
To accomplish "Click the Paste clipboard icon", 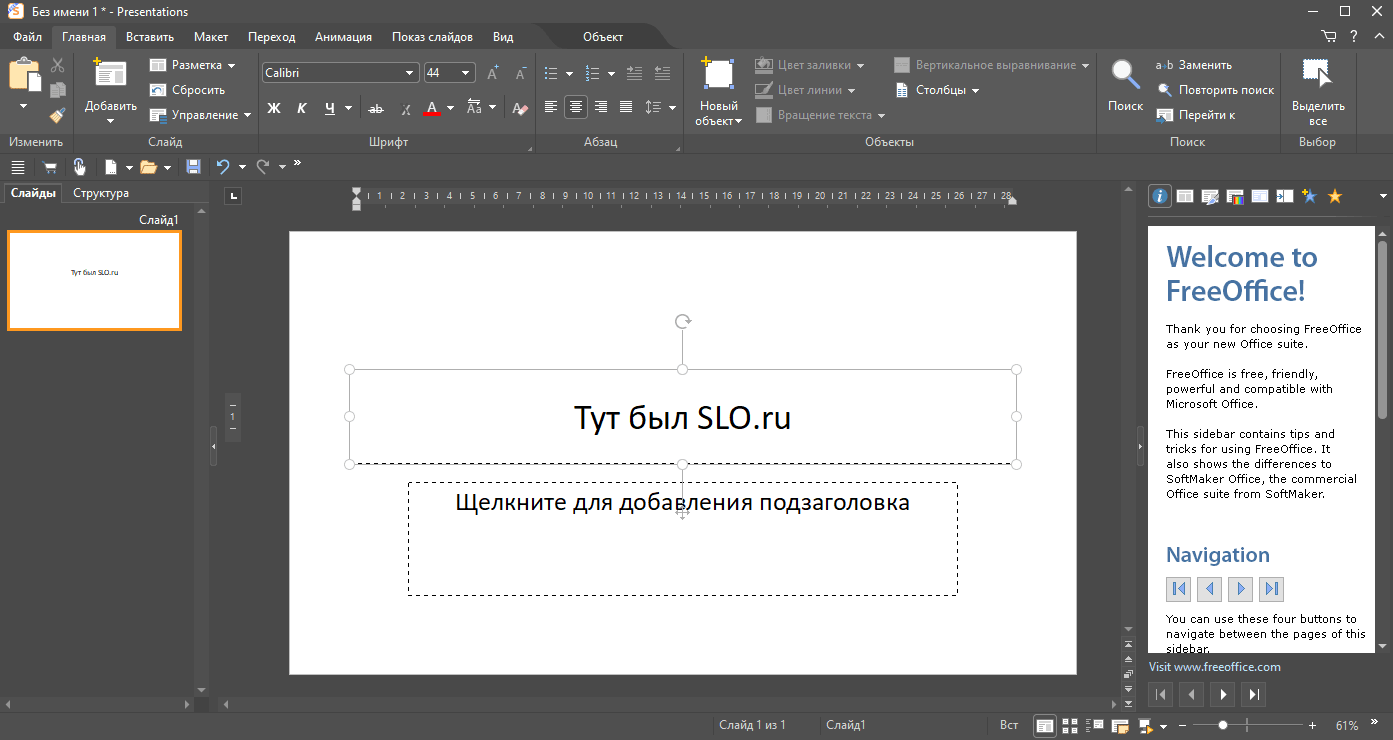I will click(24, 76).
